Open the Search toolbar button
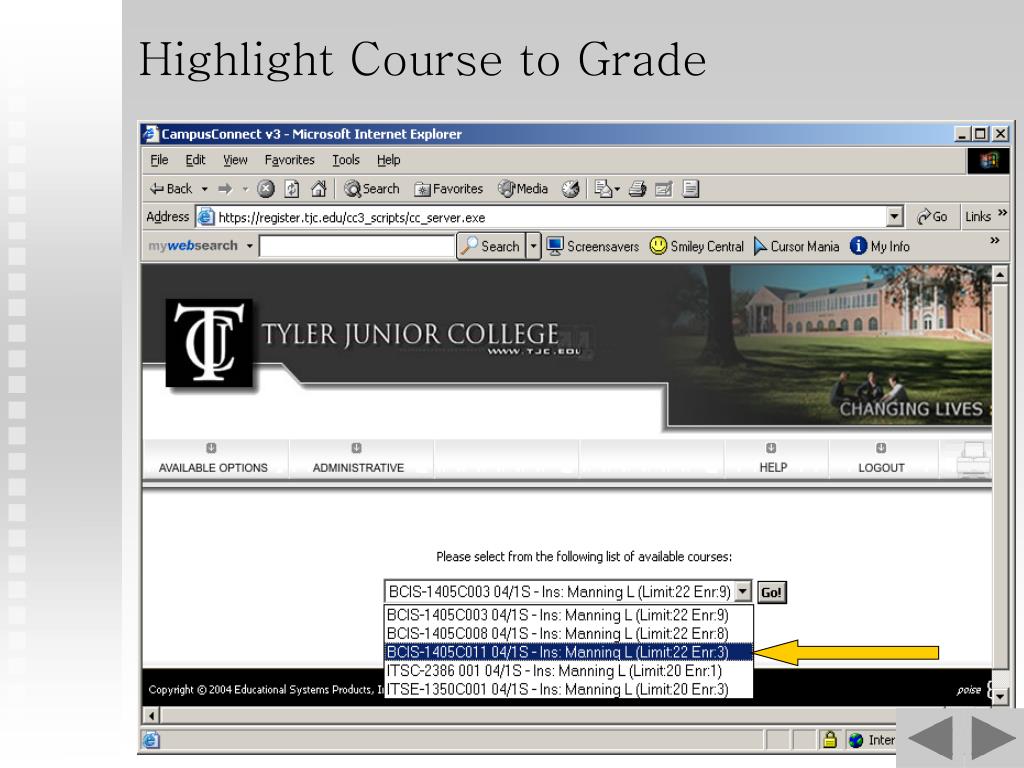 [x=372, y=189]
